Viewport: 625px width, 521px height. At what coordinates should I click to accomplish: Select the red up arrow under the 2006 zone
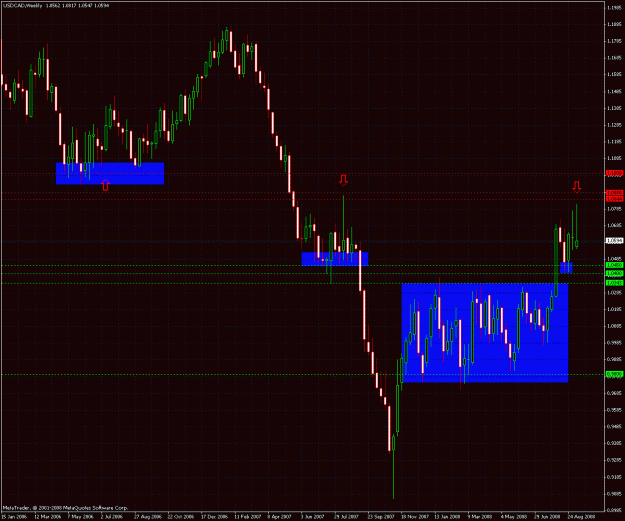tap(105, 185)
